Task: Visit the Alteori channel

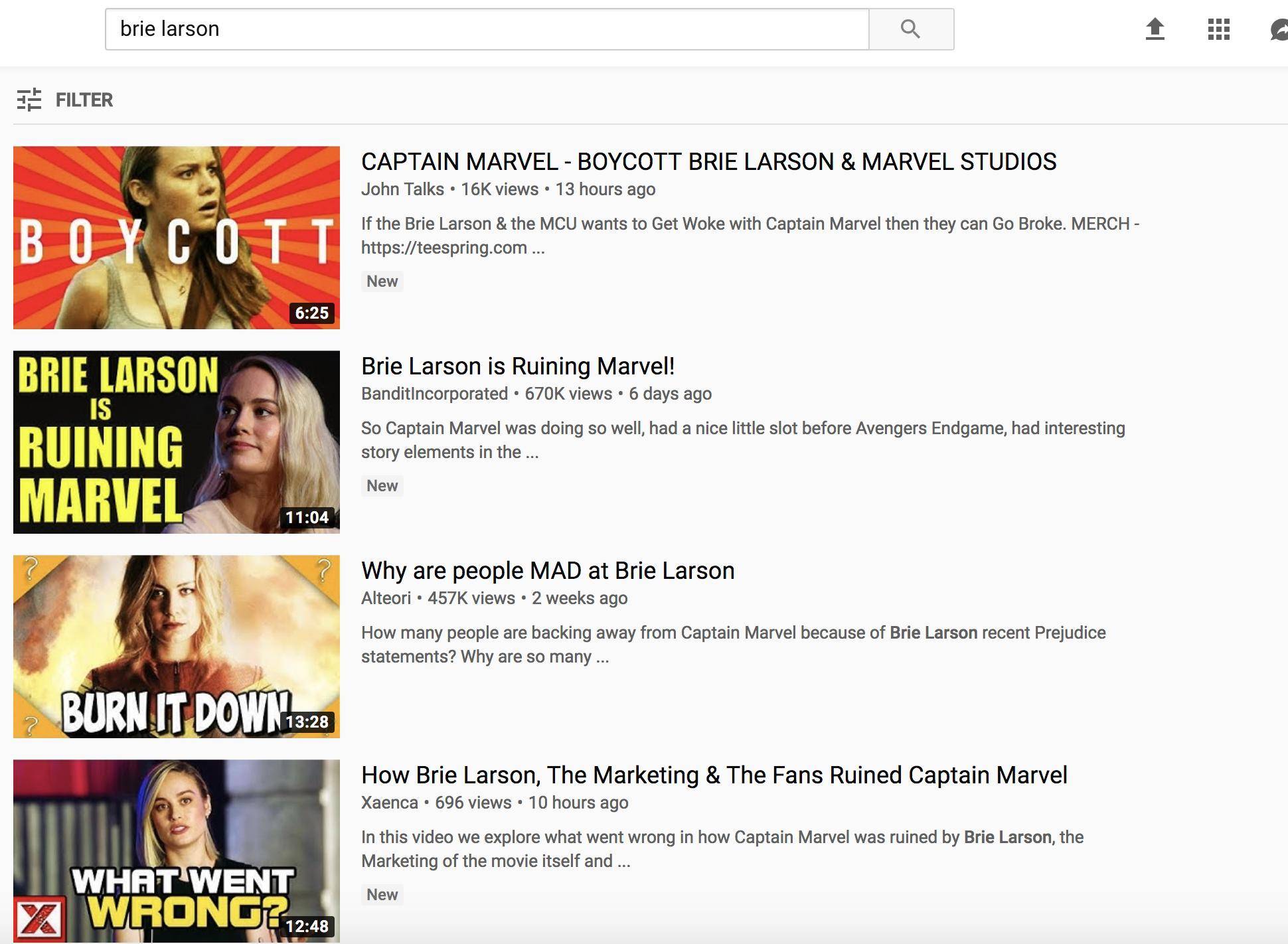Action: (x=386, y=598)
